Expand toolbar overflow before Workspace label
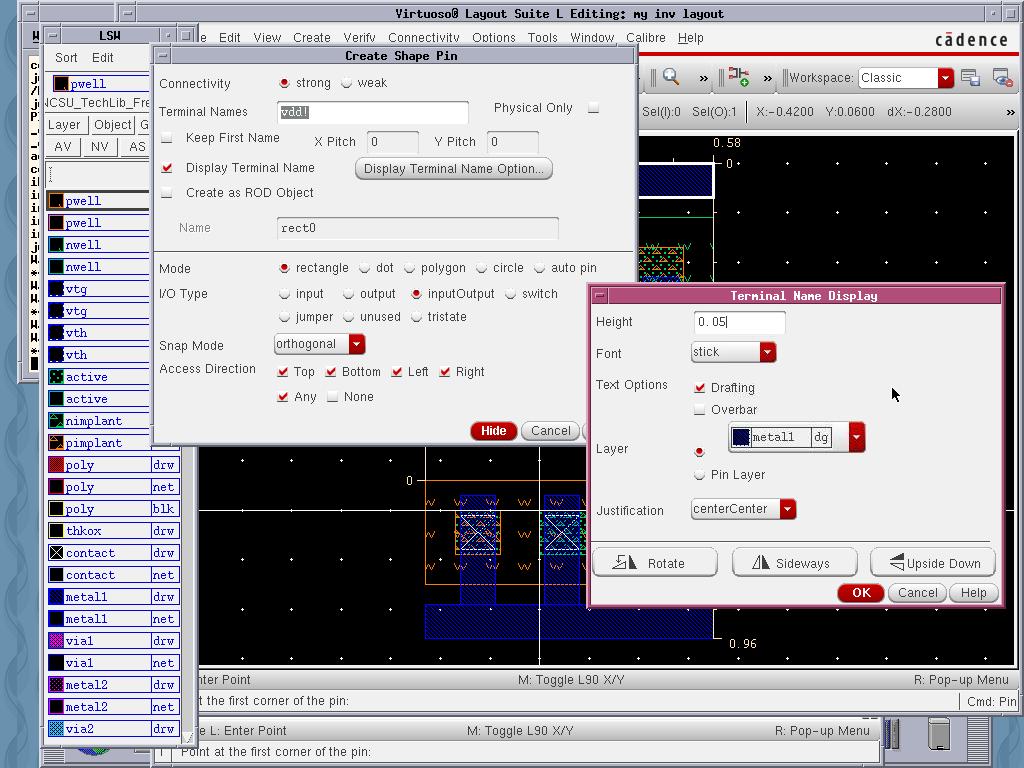The width and height of the screenshot is (1024, 768). 767,78
